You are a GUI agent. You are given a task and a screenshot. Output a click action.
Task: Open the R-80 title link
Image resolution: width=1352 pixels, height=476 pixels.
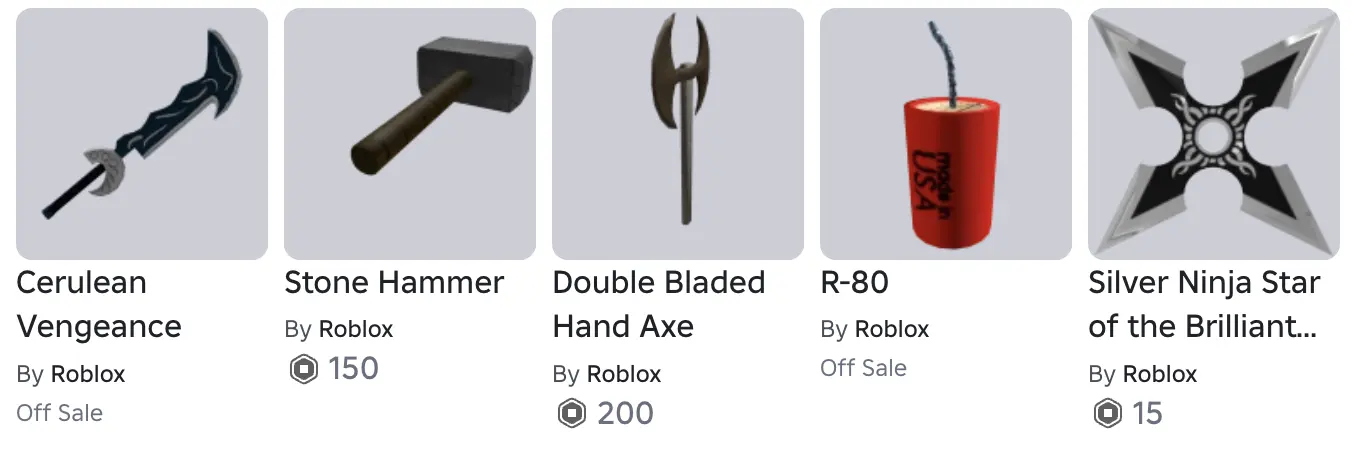855,283
